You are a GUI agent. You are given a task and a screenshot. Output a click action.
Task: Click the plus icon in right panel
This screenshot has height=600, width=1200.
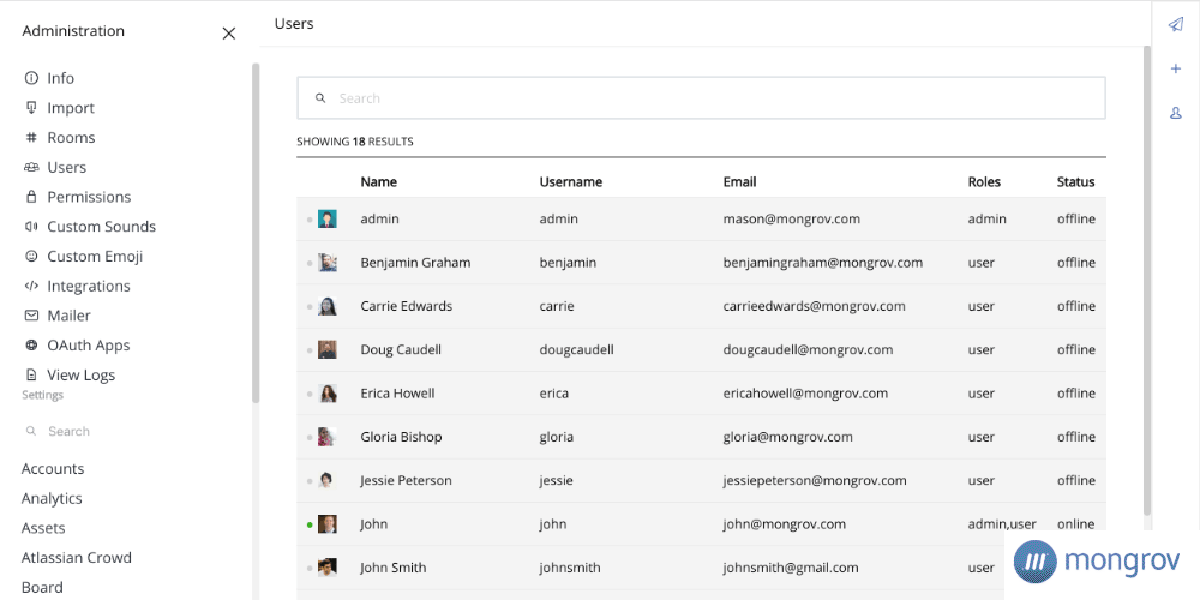1176,69
